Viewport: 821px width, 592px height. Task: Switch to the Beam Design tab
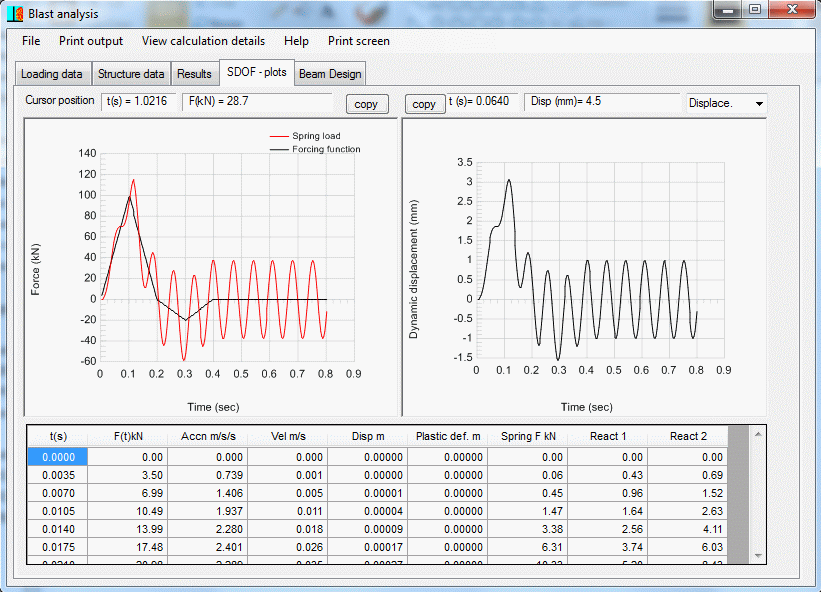click(x=330, y=74)
